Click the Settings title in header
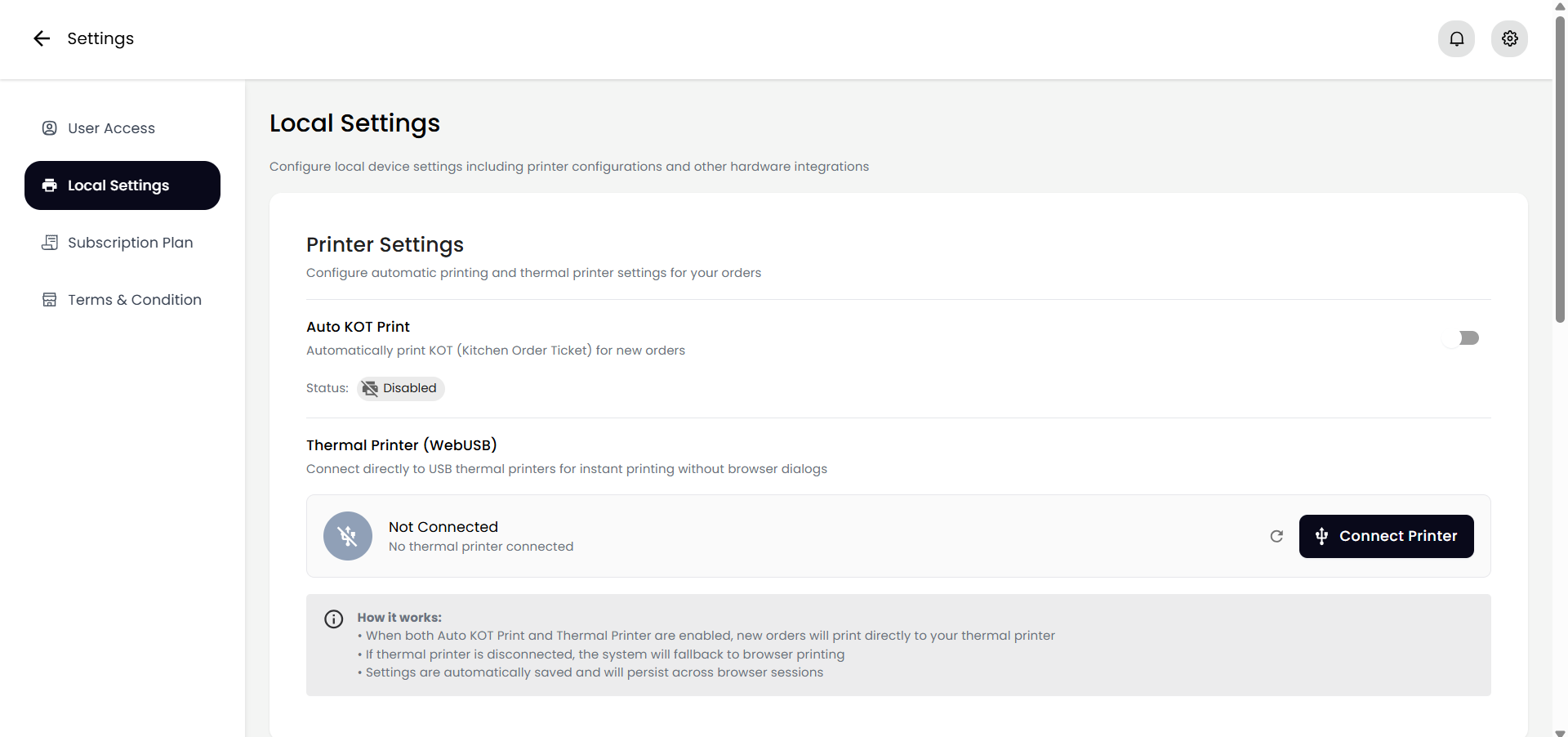 click(x=100, y=38)
